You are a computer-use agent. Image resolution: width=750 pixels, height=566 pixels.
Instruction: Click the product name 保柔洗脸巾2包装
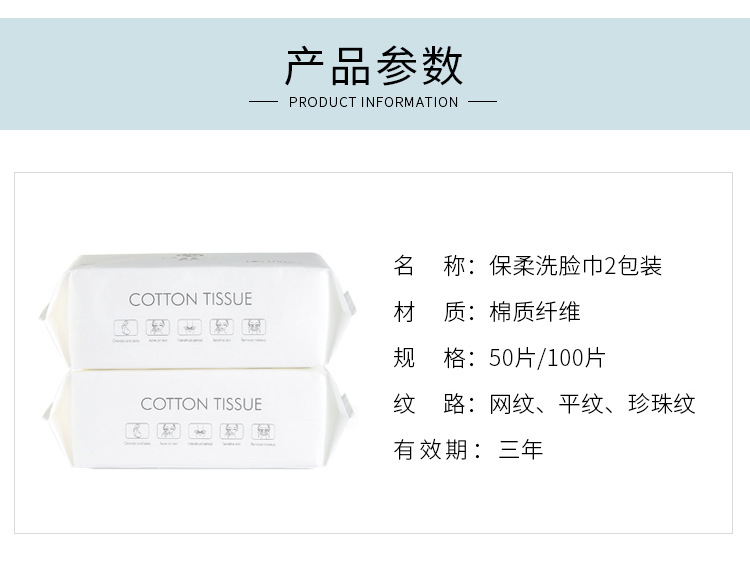pyautogui.click(x=576, y=266)
